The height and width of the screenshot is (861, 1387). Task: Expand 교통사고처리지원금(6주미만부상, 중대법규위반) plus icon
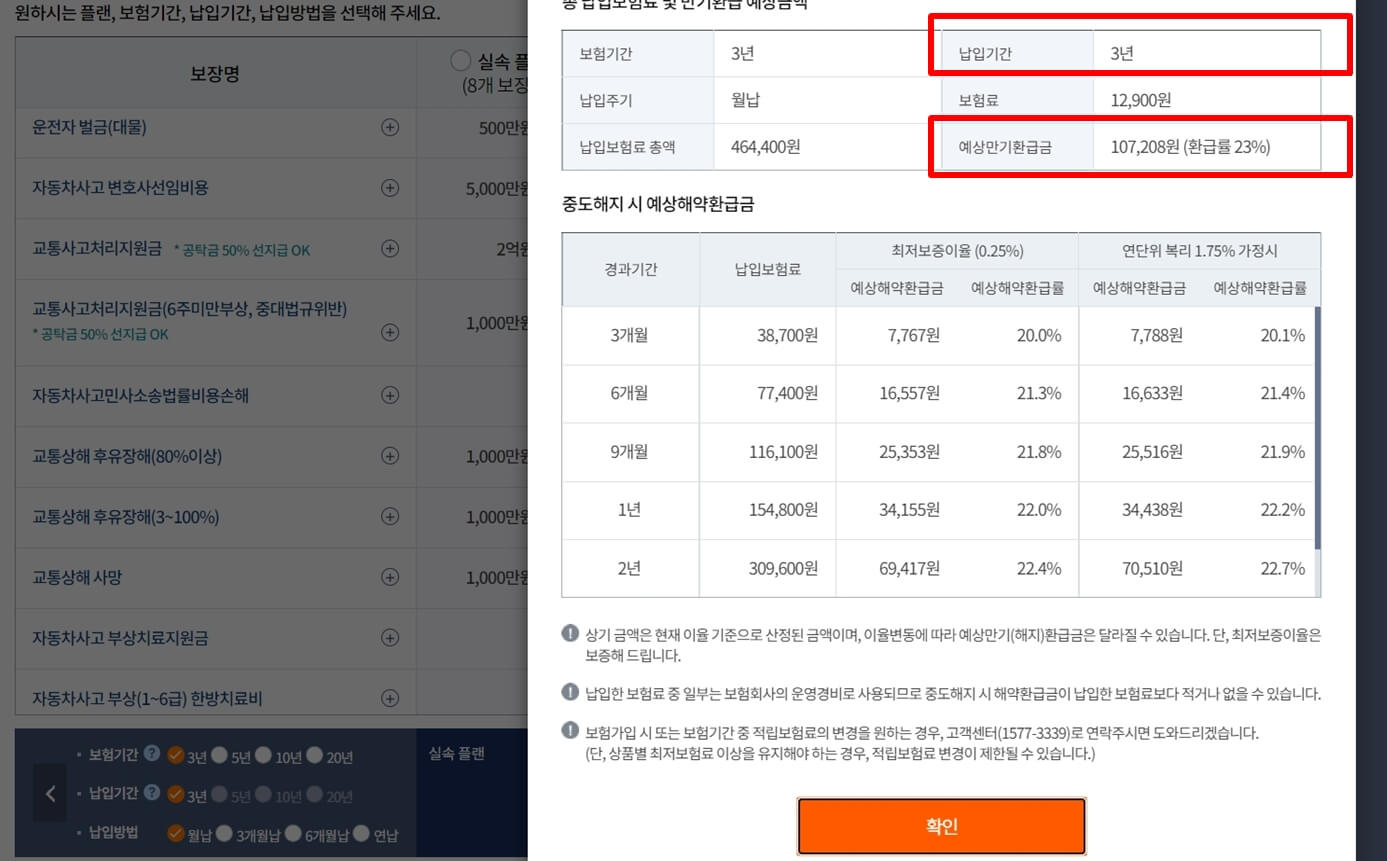click(390, 331)
